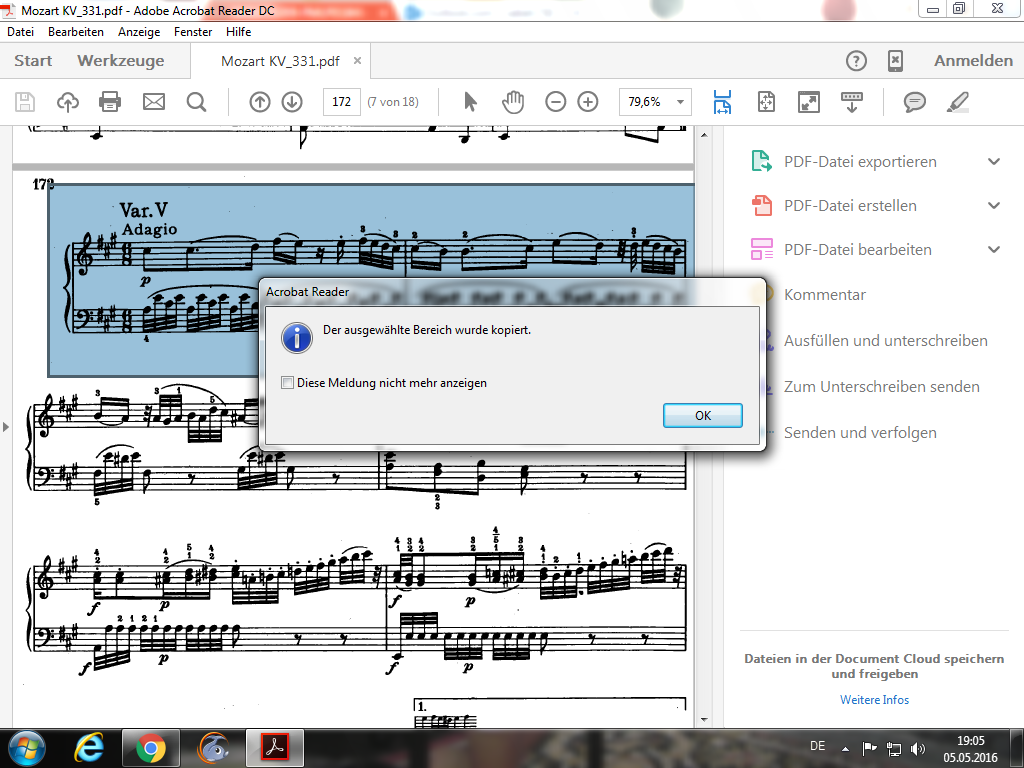The height and width of the screenshot is (768, 1024).
Task: Open the zoom percentage dropdown
Action: [x=680, y=102]
